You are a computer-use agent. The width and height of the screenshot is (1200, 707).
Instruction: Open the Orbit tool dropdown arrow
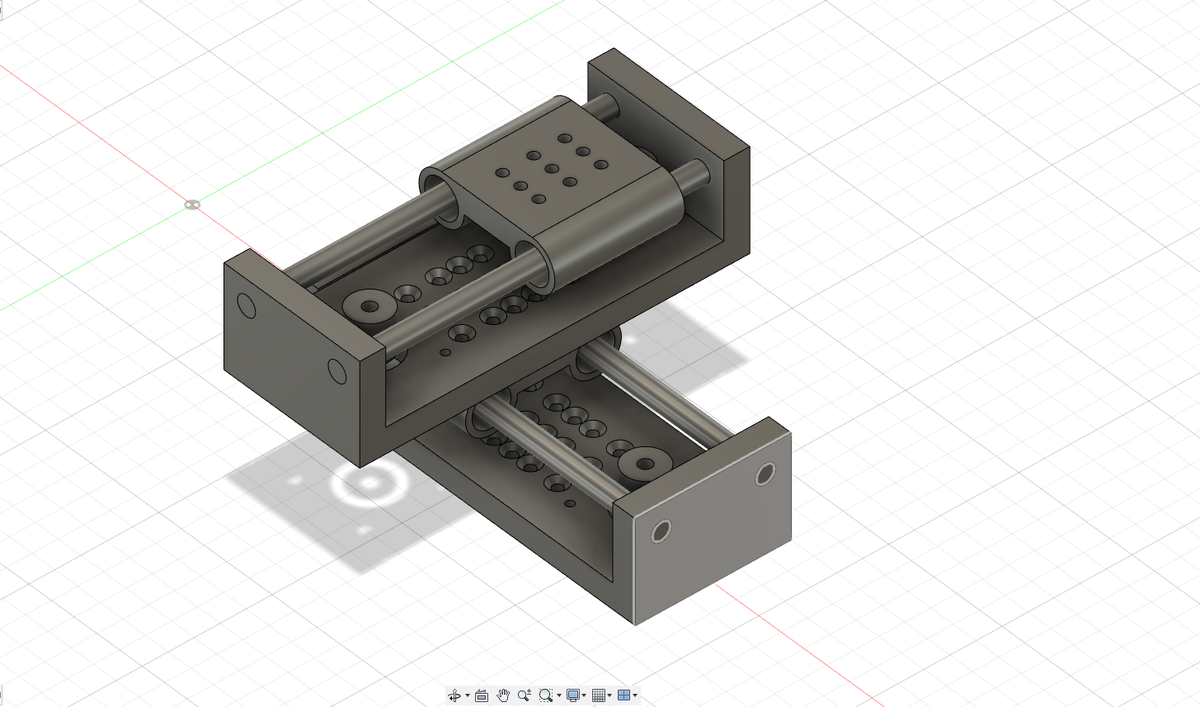click(x=466, y=695)
